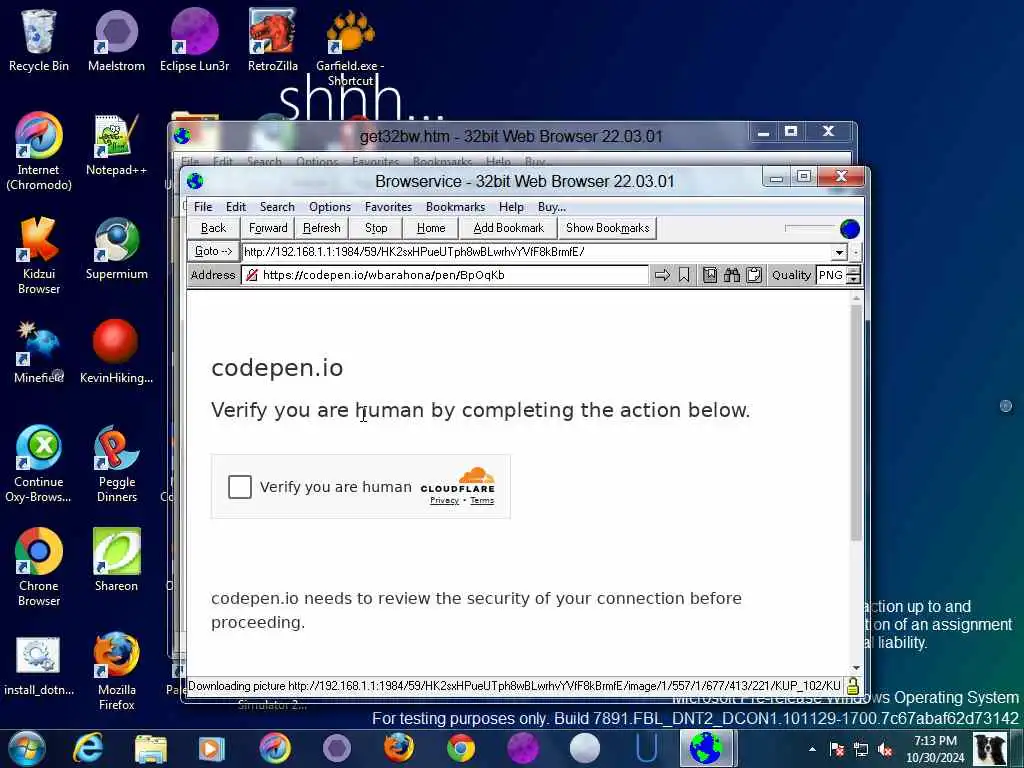Image resolution: width=1024 pixels, height=768 pixels.
Task: Click the loading progress bar in the toolbar
Action: [x=810, y=227]
